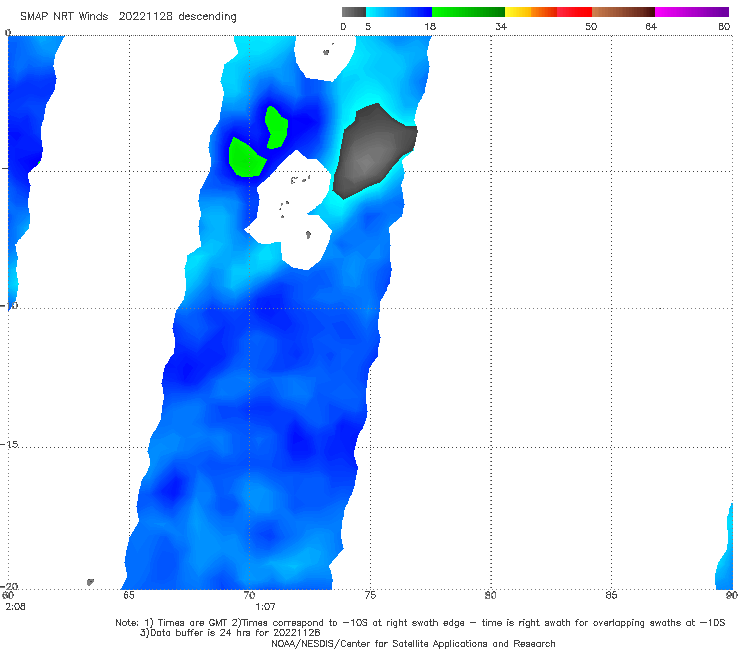Viewport: 740px width, 650px height.
Task: Pick the red segment of the color bar
Action: (x=574, y=12)
